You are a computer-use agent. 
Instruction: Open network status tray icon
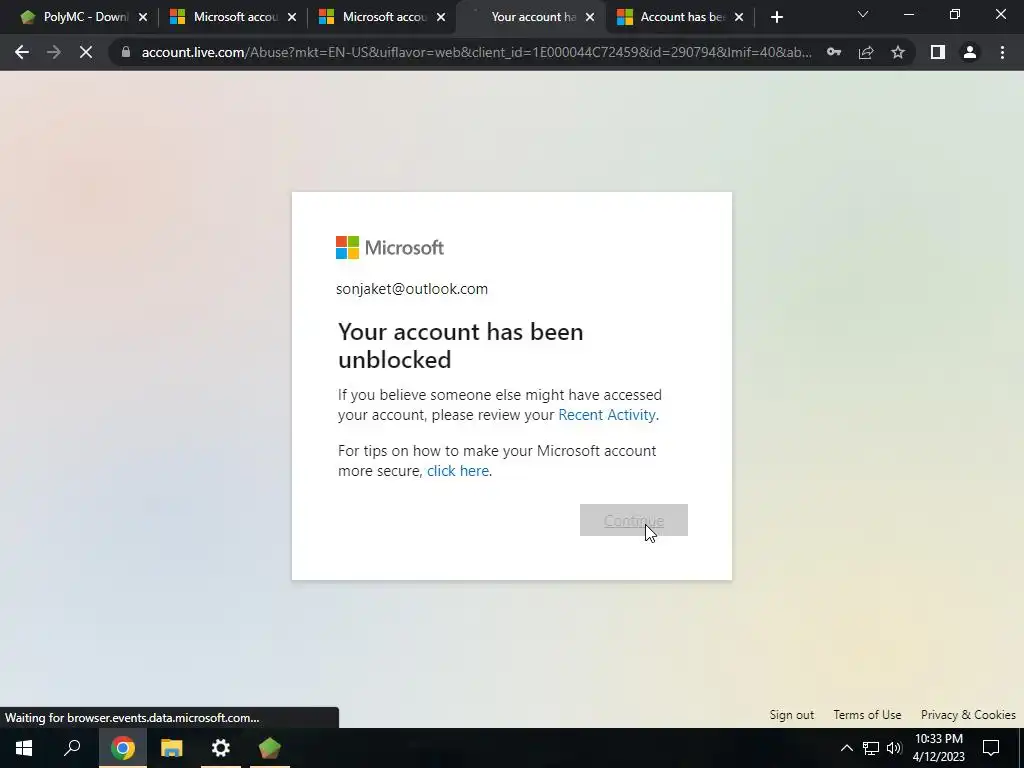(x=871, y=748)
